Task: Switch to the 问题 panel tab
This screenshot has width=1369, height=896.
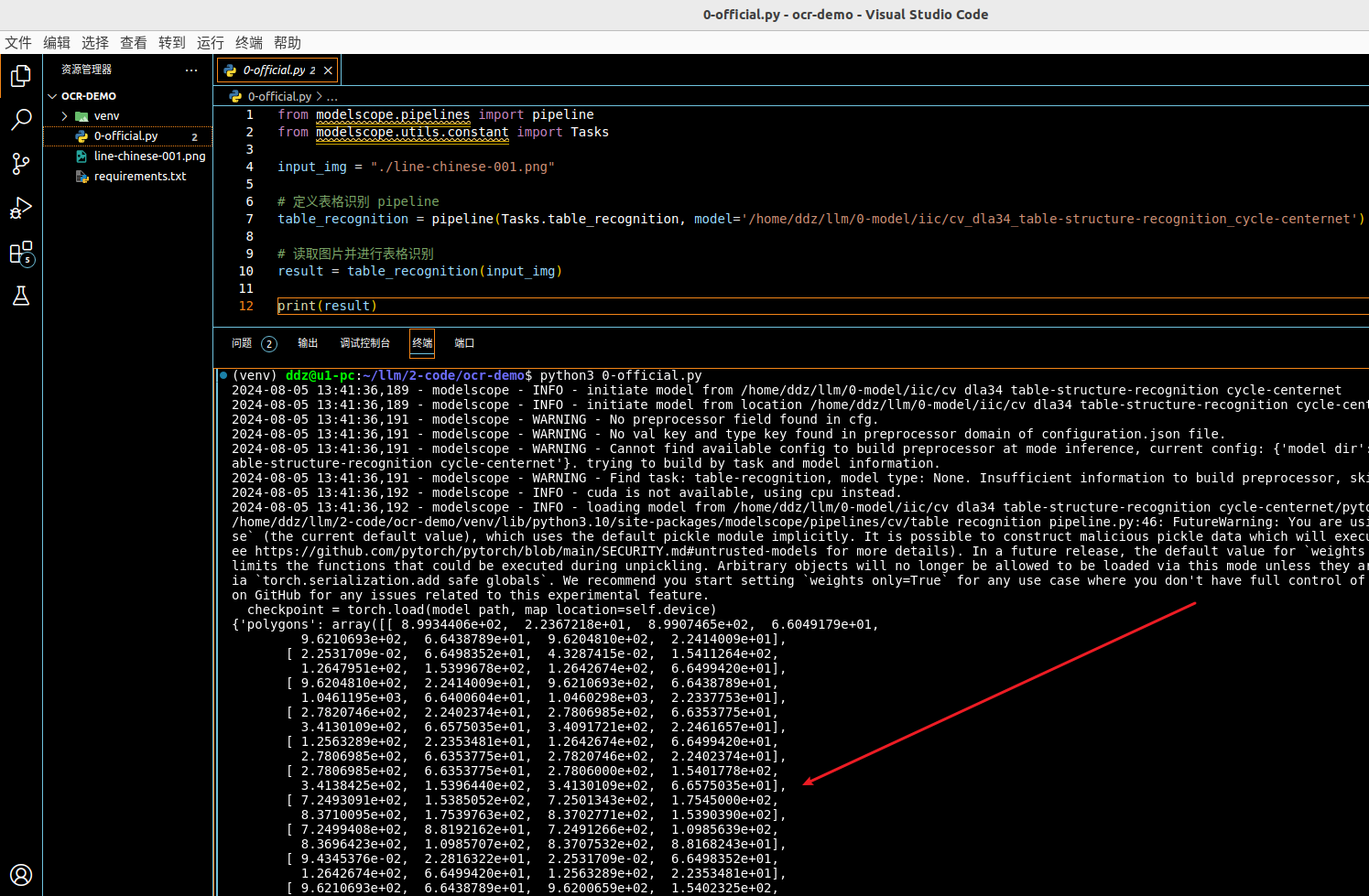Action: coord(242,343)
